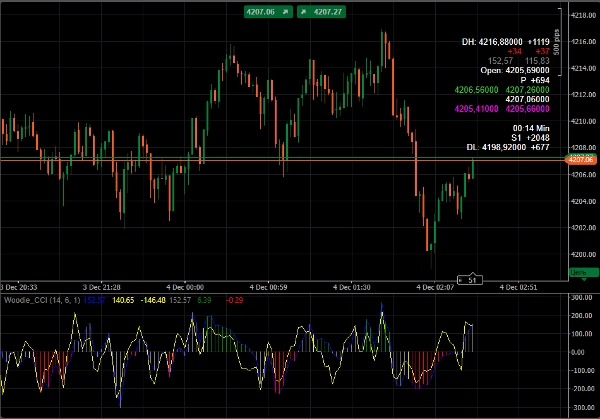This screenshot has width=600, height=419.
Task: Click the yellow 140.65 CCI value
Action: click(x=122, y=299)
